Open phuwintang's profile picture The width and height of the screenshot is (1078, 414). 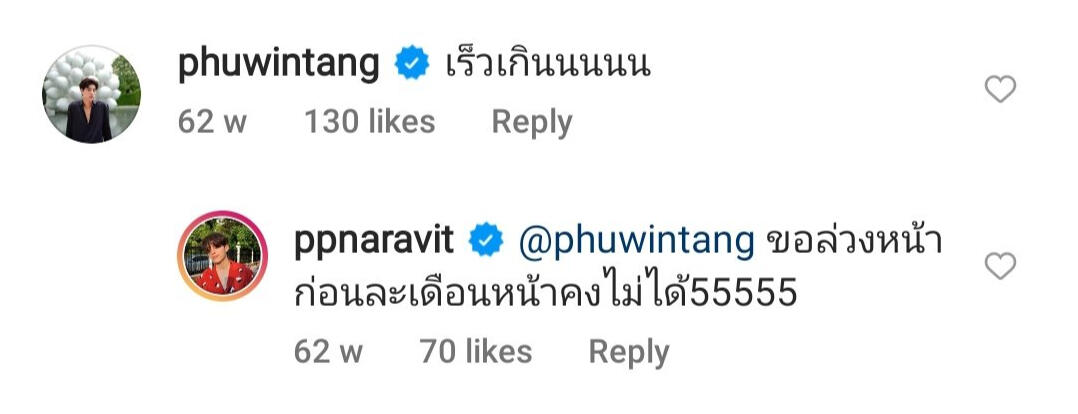[x=91, y=94]
